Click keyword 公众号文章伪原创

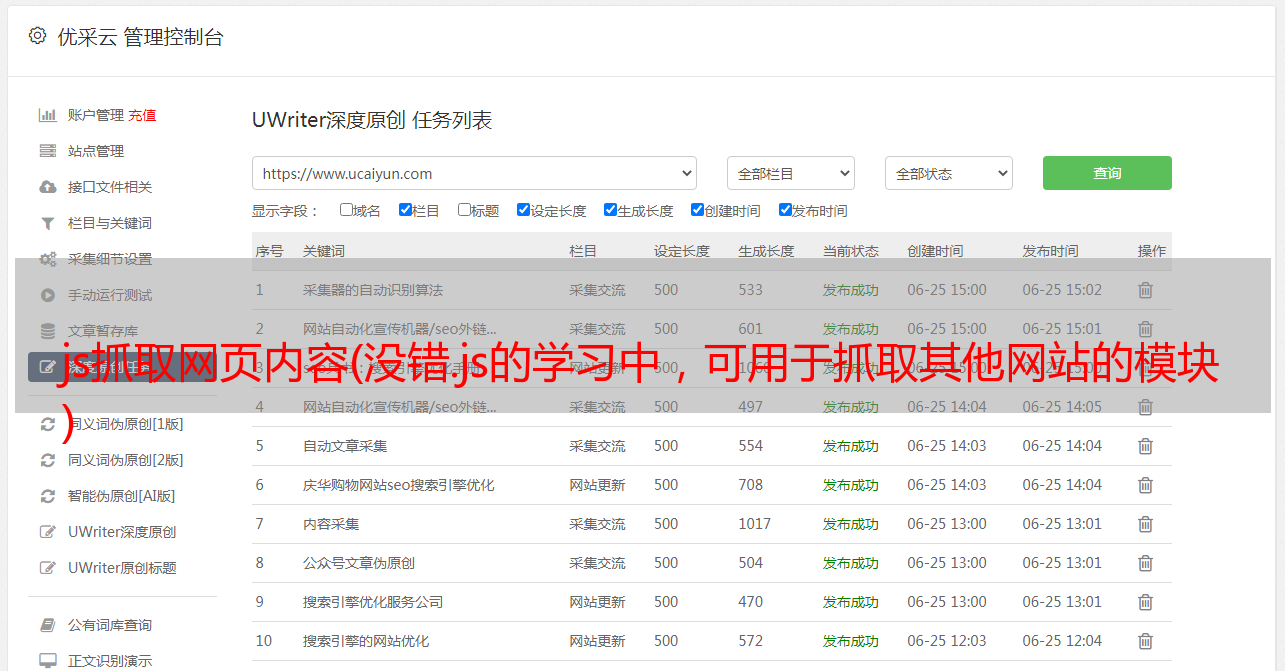359,563
